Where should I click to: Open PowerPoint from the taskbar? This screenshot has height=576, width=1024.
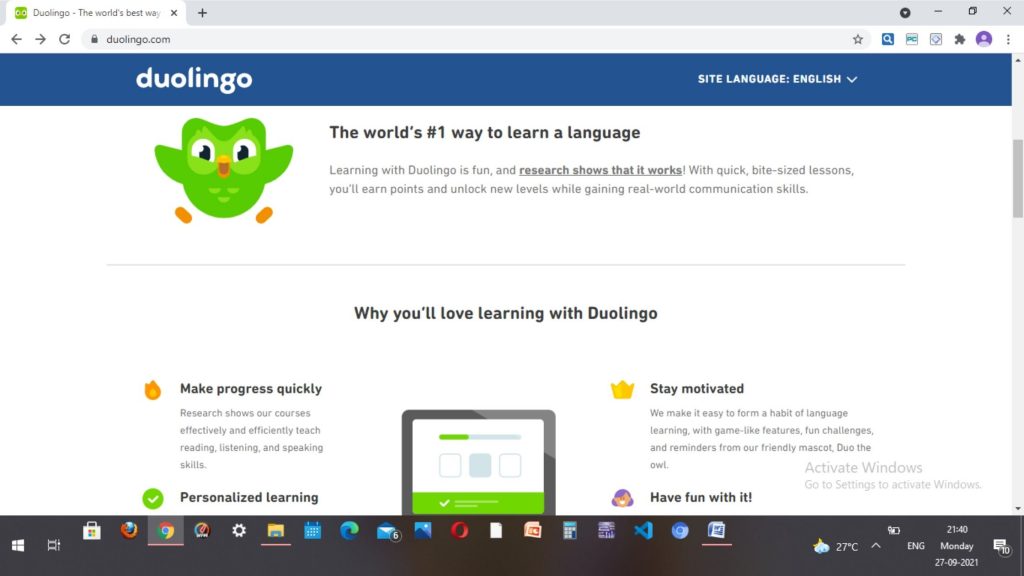point(533,530)
